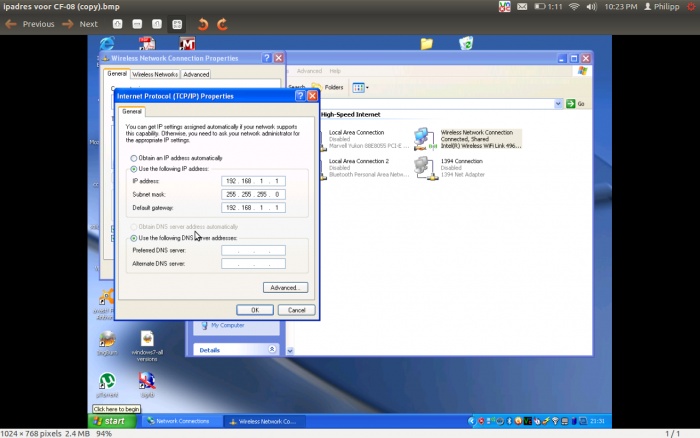Rotate the image counterclockwise
The height and width of the screenshot is (438, 700).
(x=203, y=24)
